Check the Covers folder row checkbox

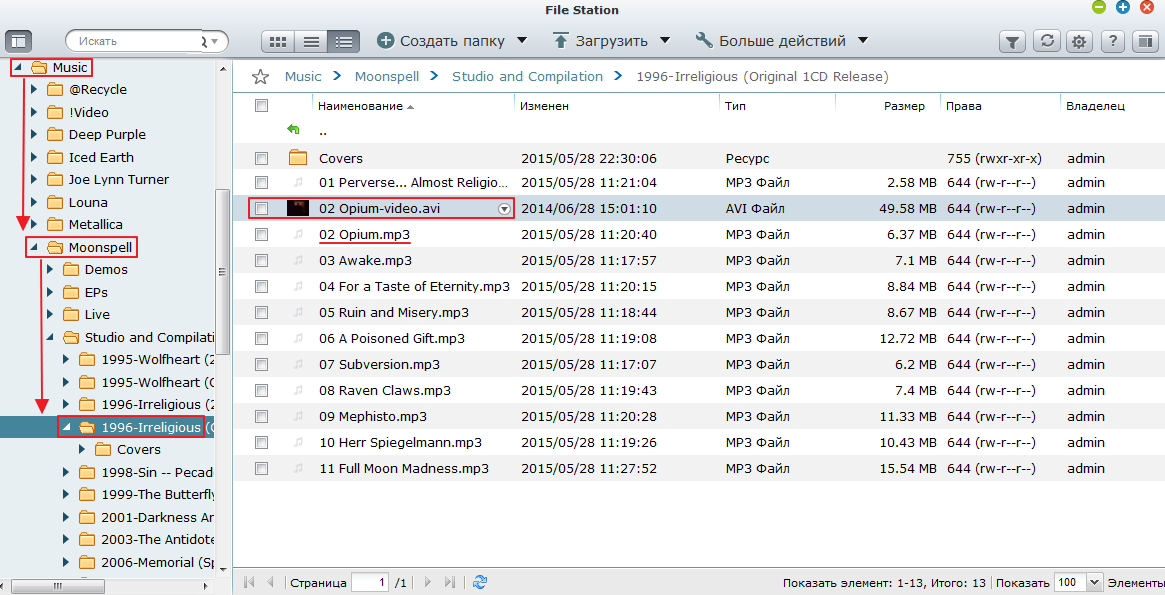262,158
